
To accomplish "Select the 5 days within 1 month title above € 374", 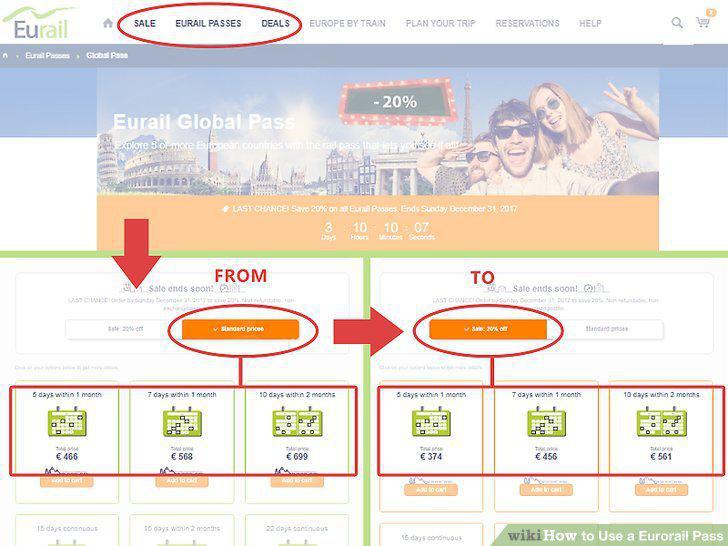I will click(x=431, y=395).
